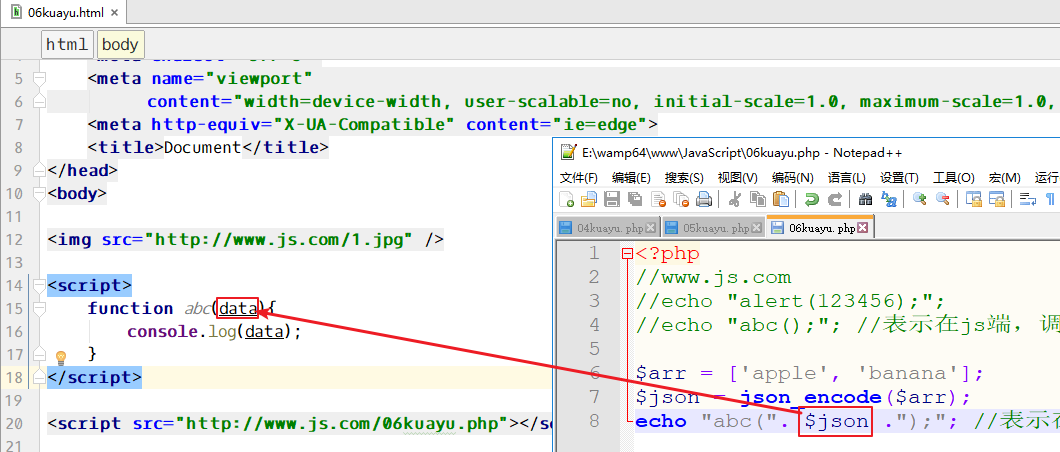This screenshot has height=452, width=1060.
Task: Click the //www.js.com comment in Notepad++
Action: click(714, 277)
